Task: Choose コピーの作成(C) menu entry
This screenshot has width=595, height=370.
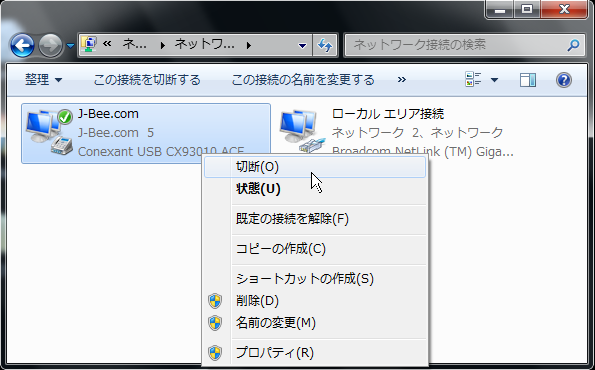Action: point(315,249)
